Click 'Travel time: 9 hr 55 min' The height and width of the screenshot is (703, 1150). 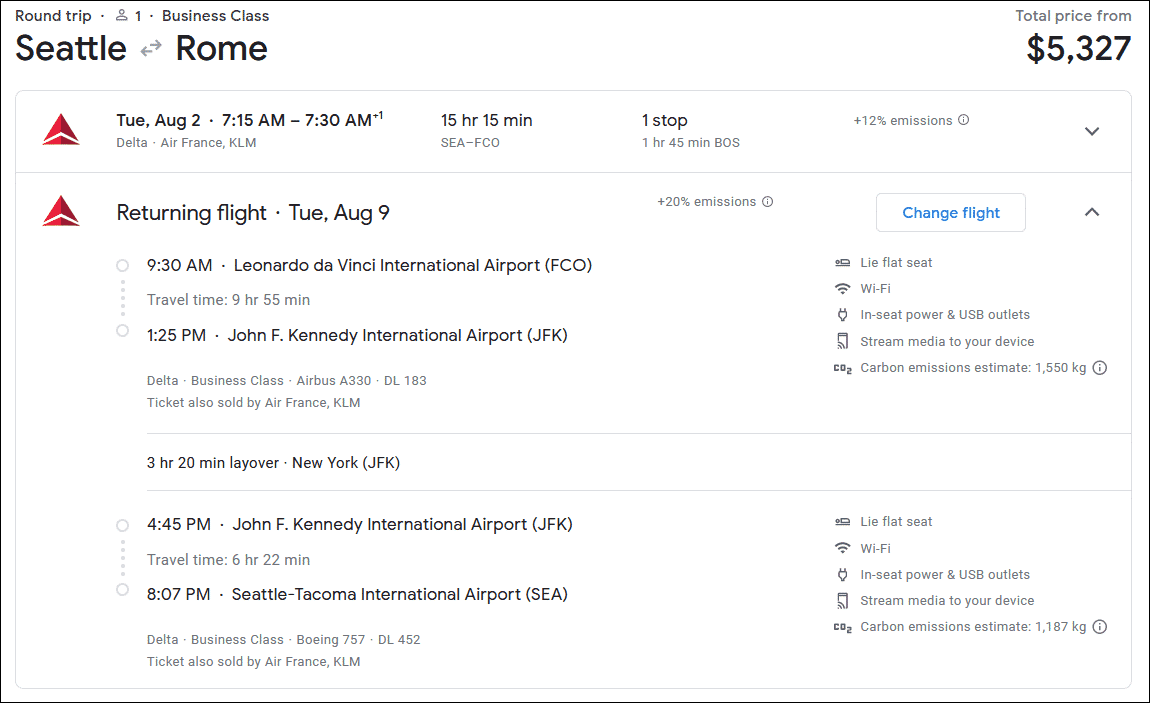click(228, 300)
